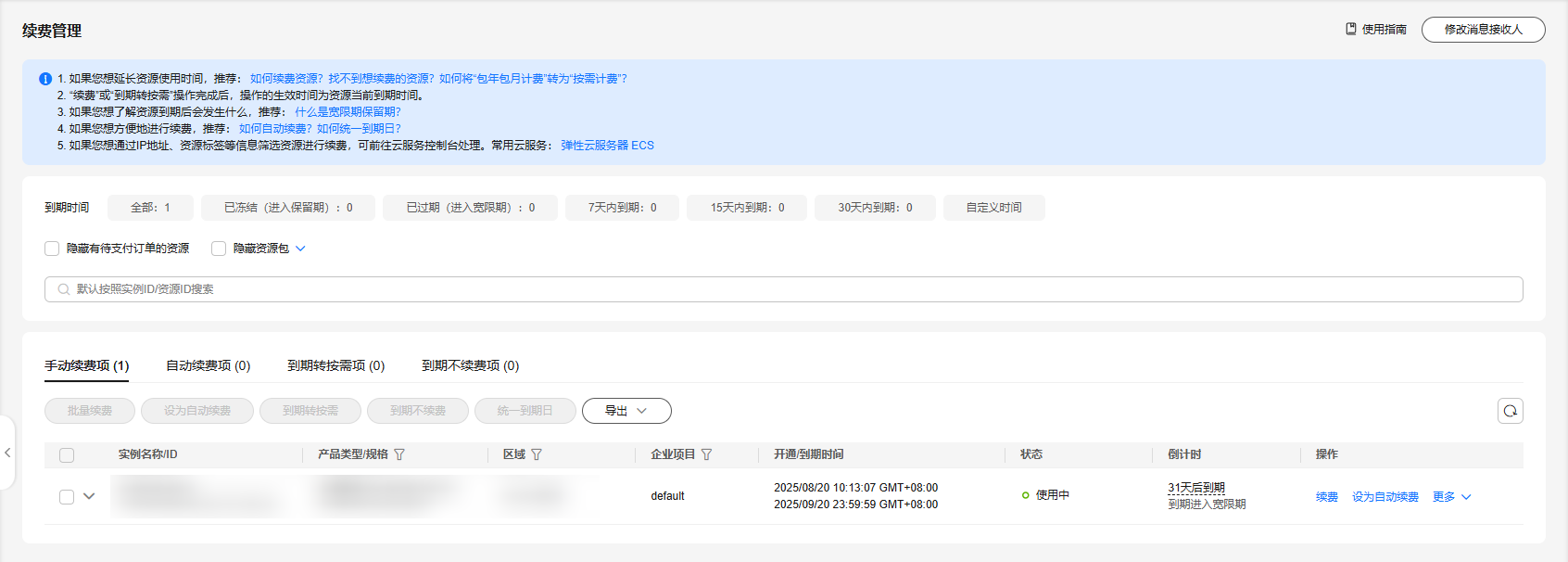Click the 使用指南 guide icon
Viewport: 1568px width, 562px height.
(x=1351, y=29)
